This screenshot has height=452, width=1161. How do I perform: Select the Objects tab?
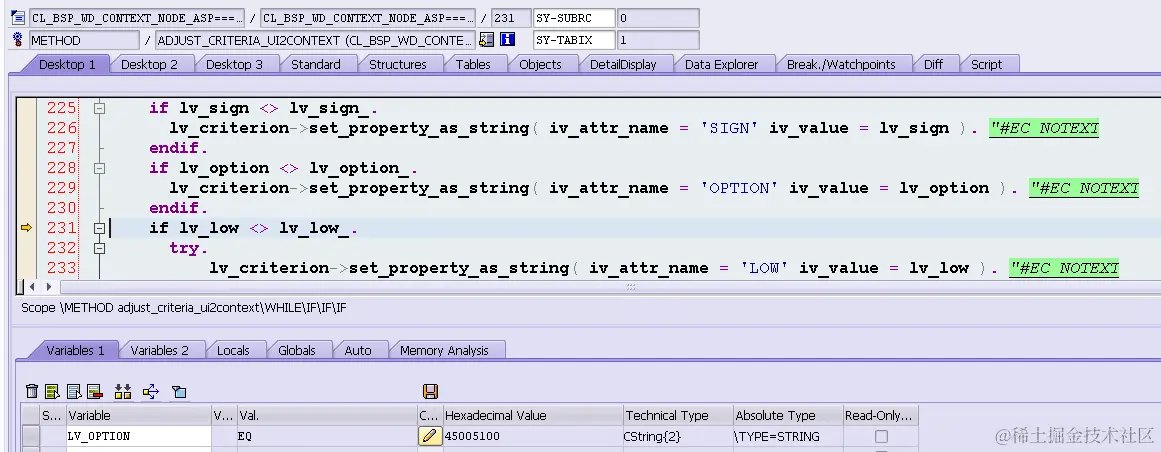coord(540,64)
